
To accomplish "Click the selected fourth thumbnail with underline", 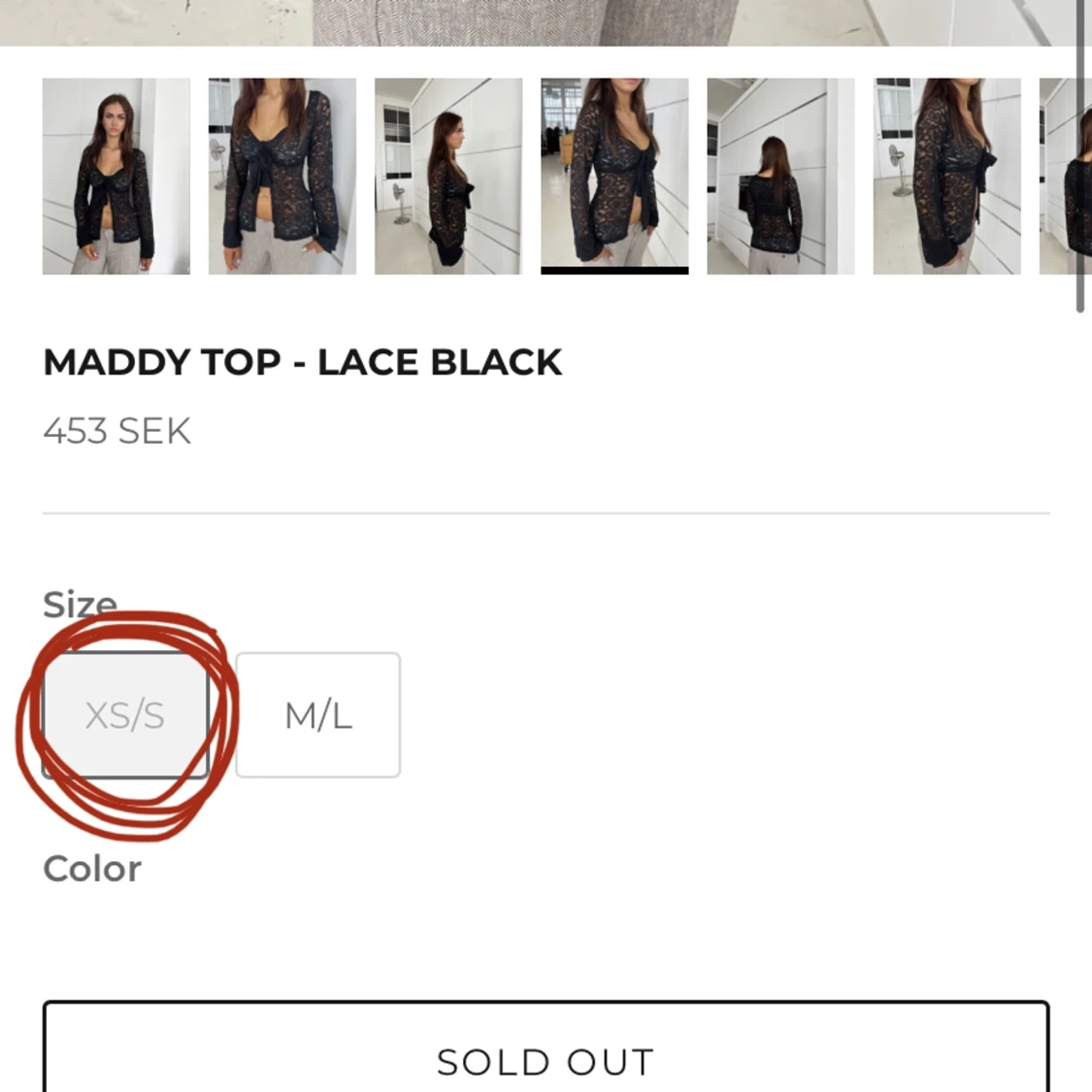I will click(x=614, y=174).
